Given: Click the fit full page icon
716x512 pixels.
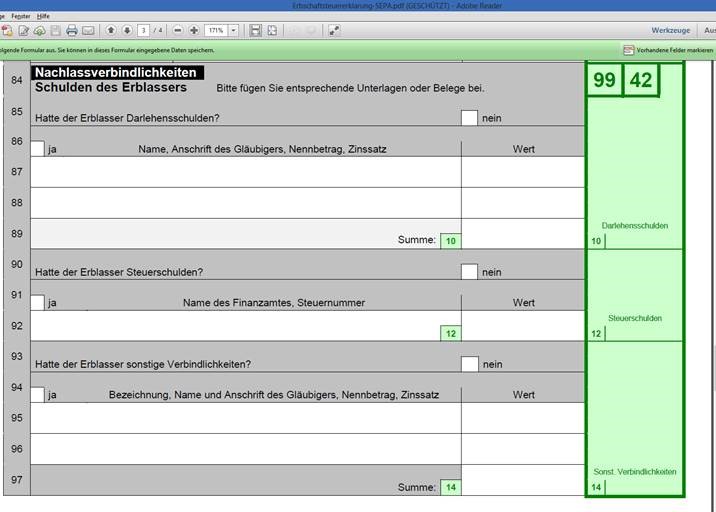Looking at the screenshot, I should [272, 31].
